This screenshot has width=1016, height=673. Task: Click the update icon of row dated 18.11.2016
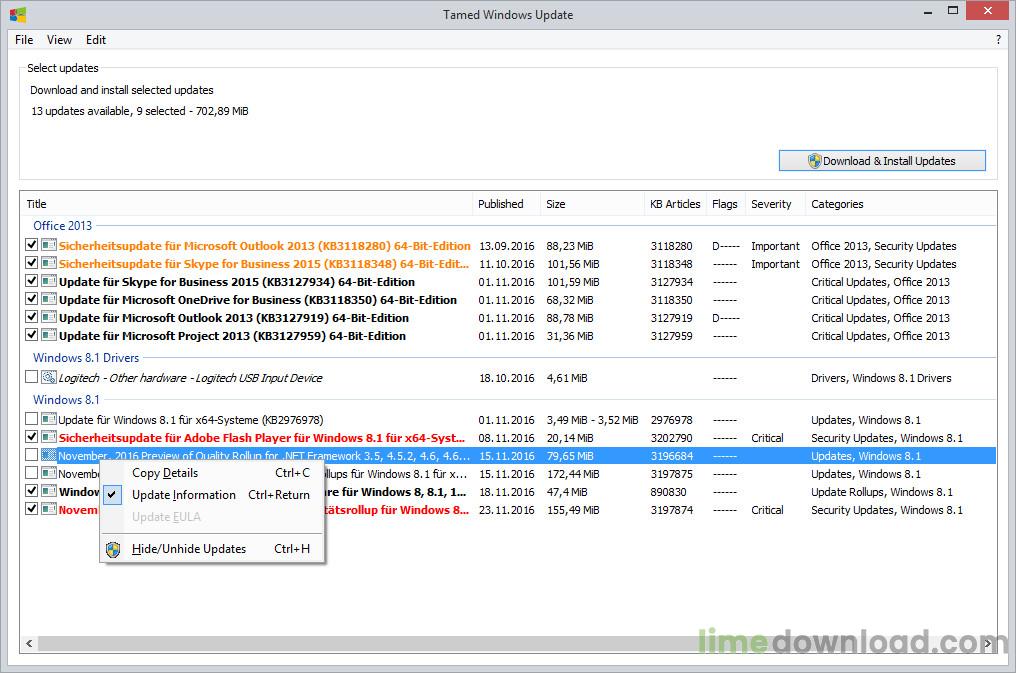pyautogui.click(x=49, y=492)
